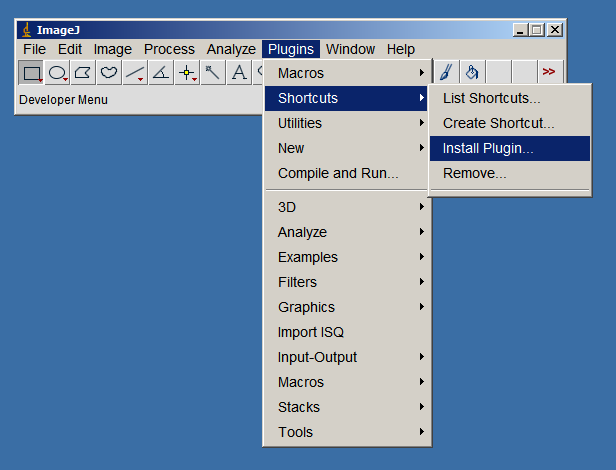616x470 pixels.
Task: Choose Create Shortcut...
Action: [510, 123]
